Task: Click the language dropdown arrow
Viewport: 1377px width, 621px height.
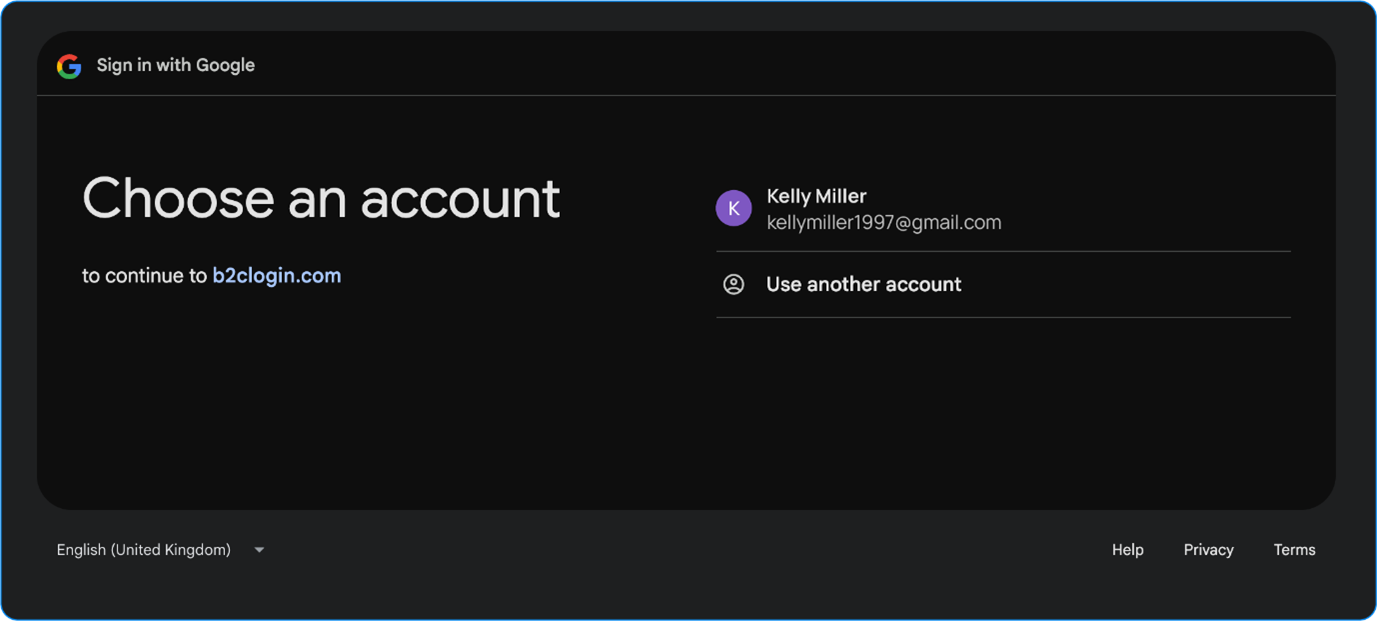Action: coord(259,550)
